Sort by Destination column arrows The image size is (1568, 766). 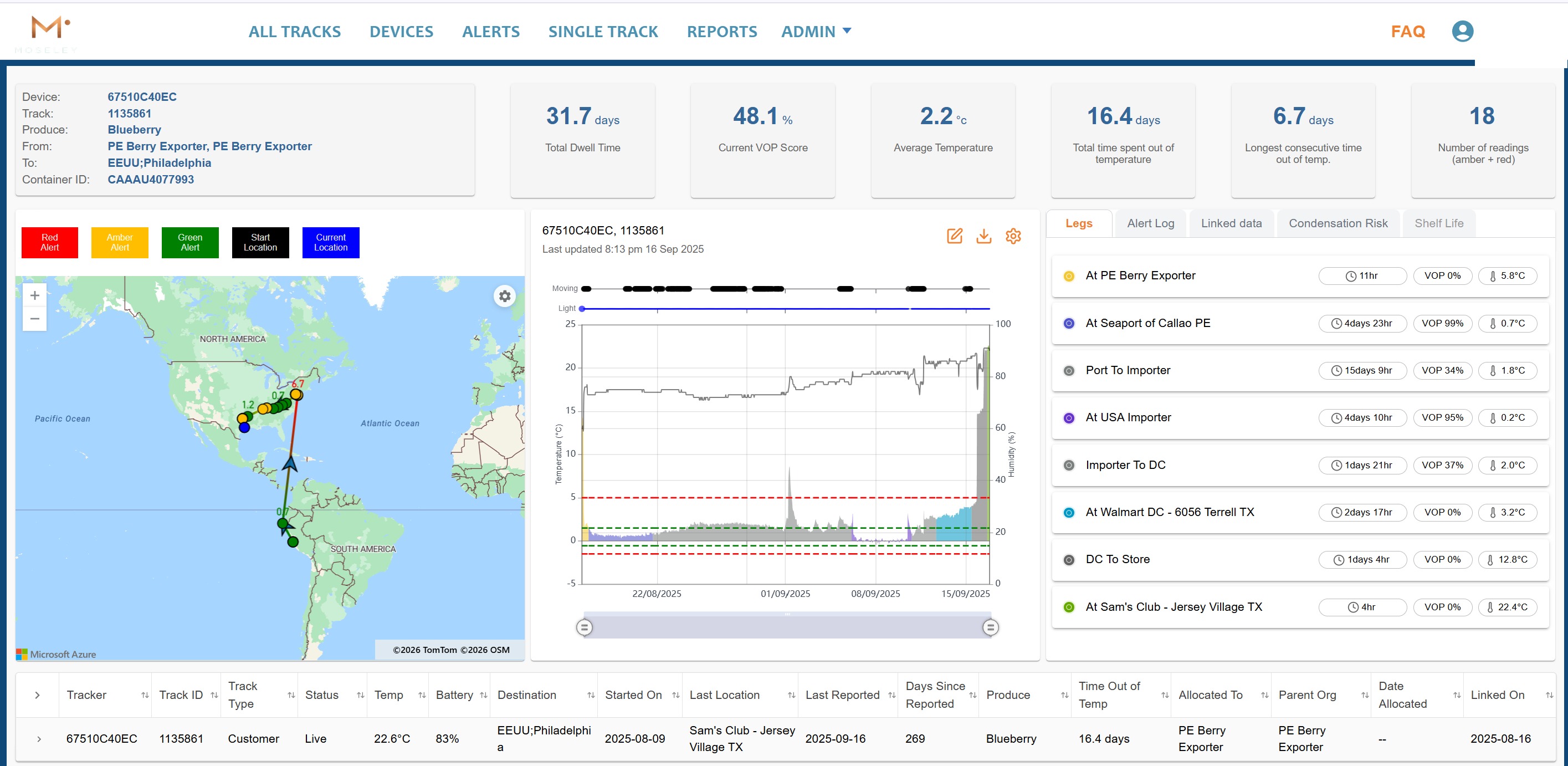[591, 694]
